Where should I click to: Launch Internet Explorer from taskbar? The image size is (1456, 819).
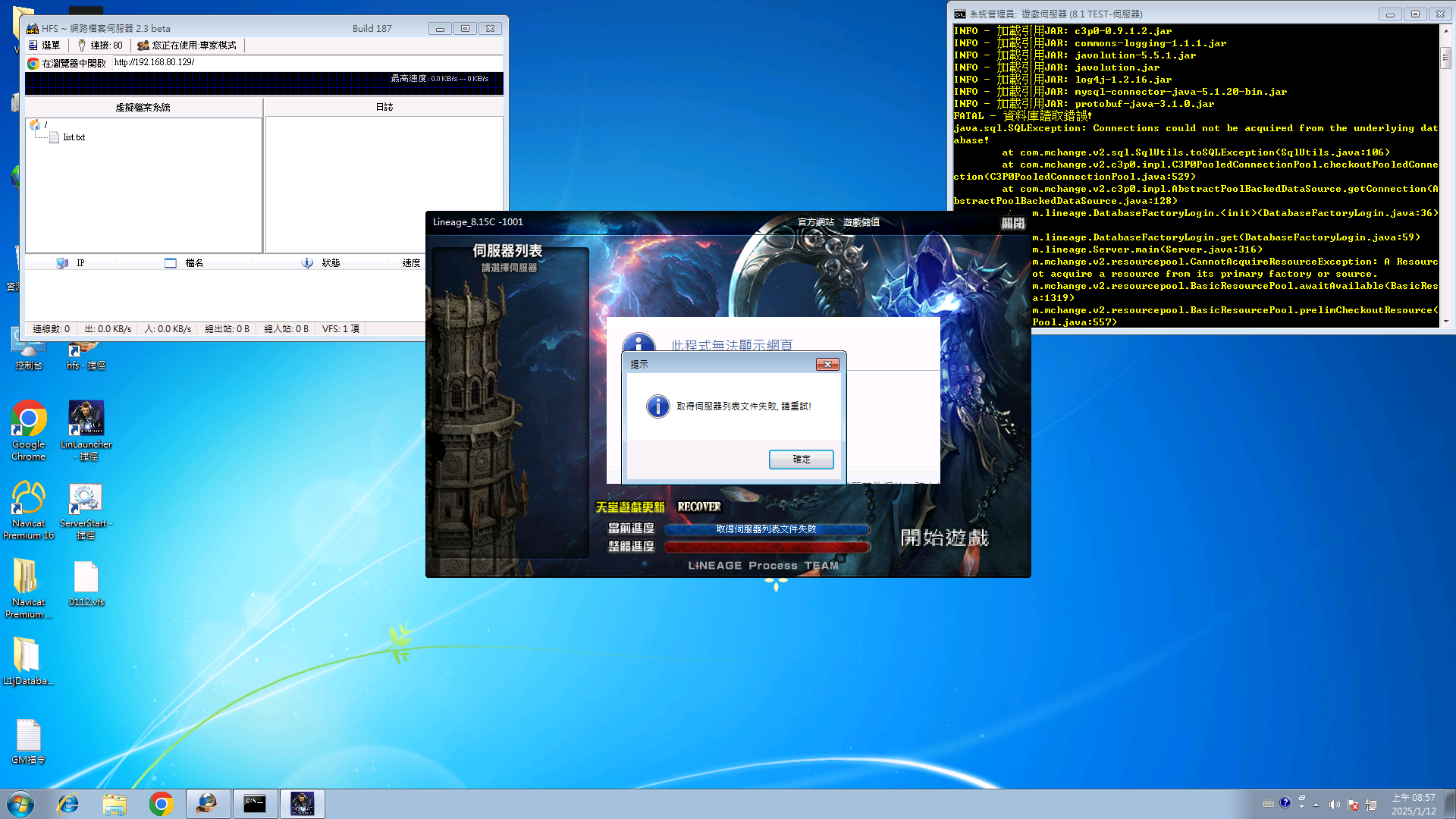click(68, 804)
